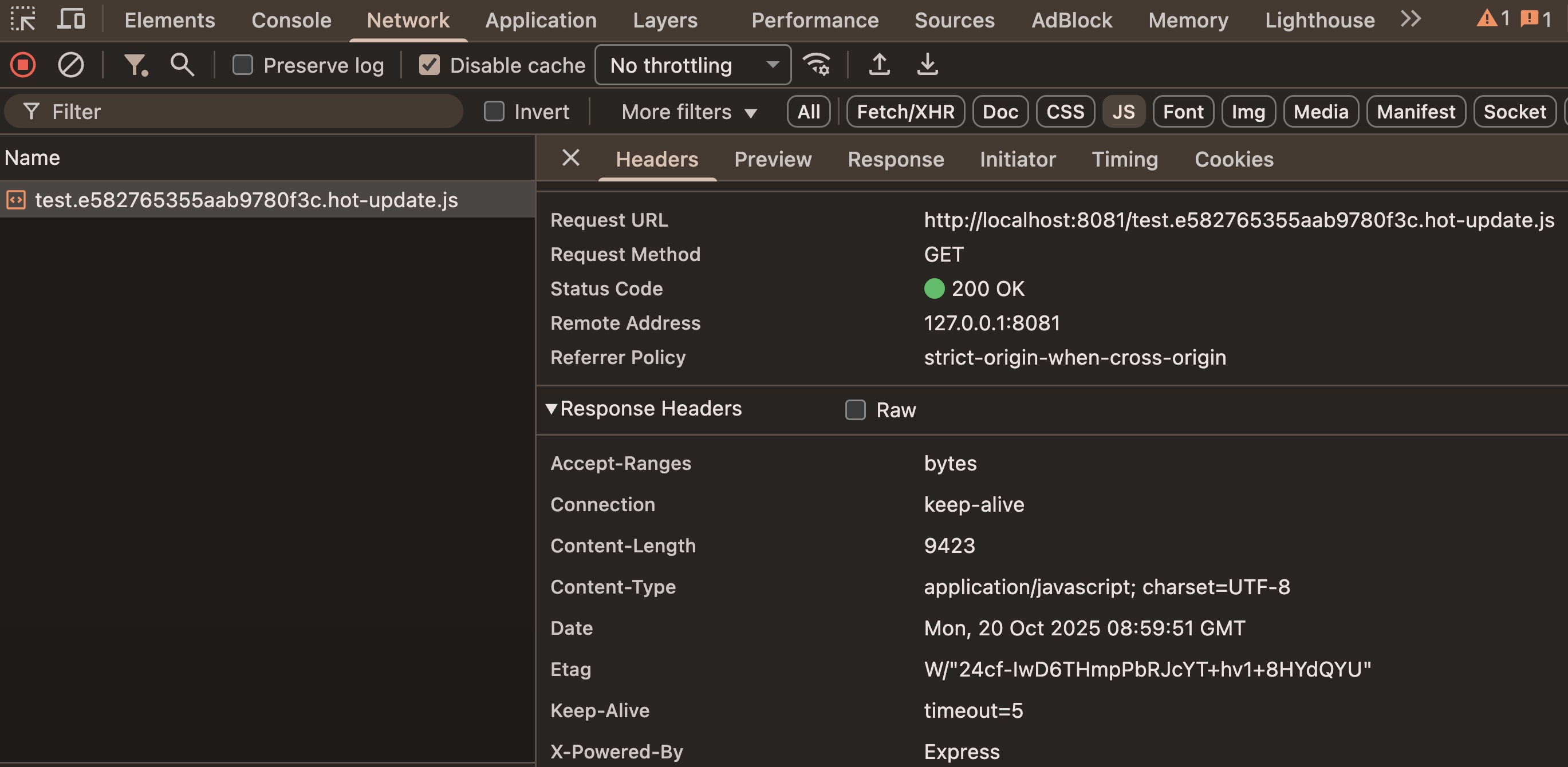The height and width of the screenshot is (767, 1568).
Task: Open the Timing tab of request
Action: point(1124,159)
